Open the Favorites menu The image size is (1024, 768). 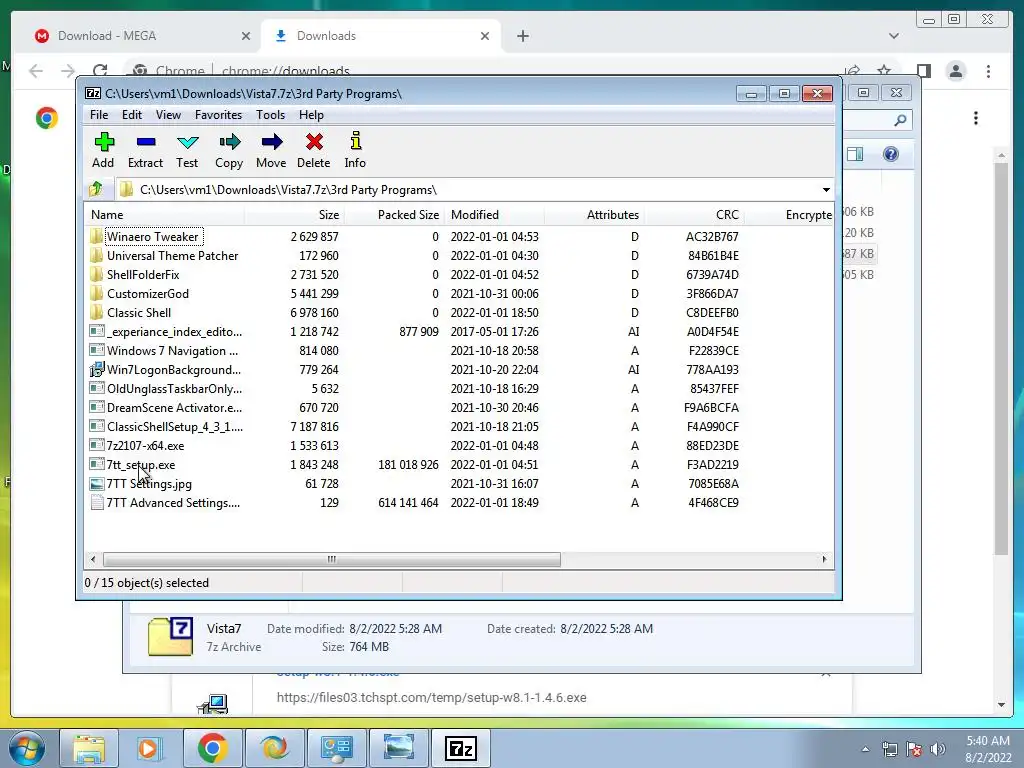click(219, 115)
